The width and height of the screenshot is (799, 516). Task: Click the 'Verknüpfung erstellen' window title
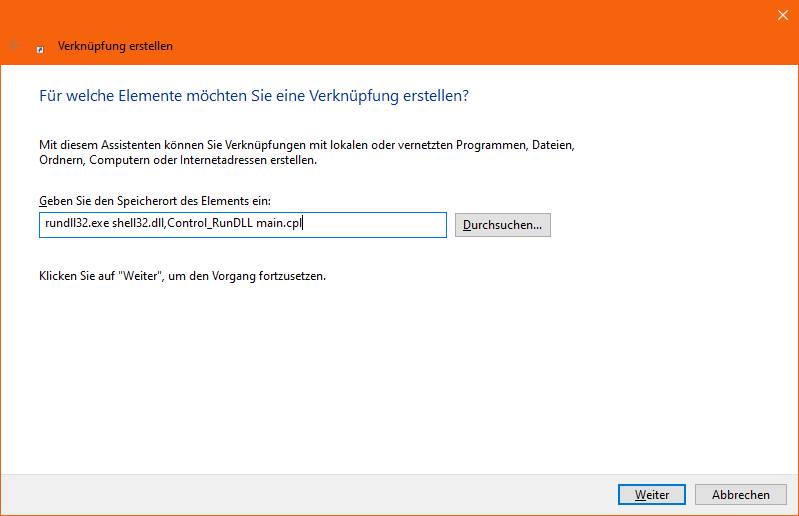tap(115, 46)
